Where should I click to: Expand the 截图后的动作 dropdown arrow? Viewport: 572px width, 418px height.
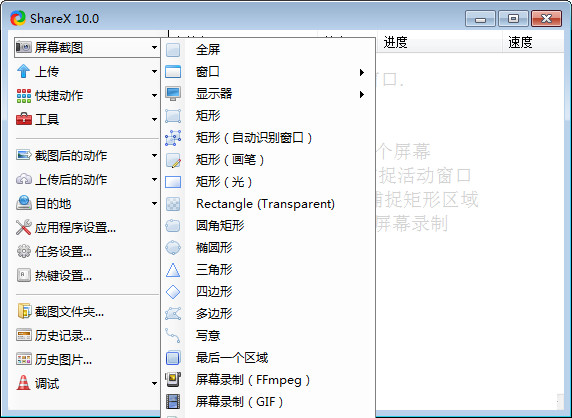point(154,155)
